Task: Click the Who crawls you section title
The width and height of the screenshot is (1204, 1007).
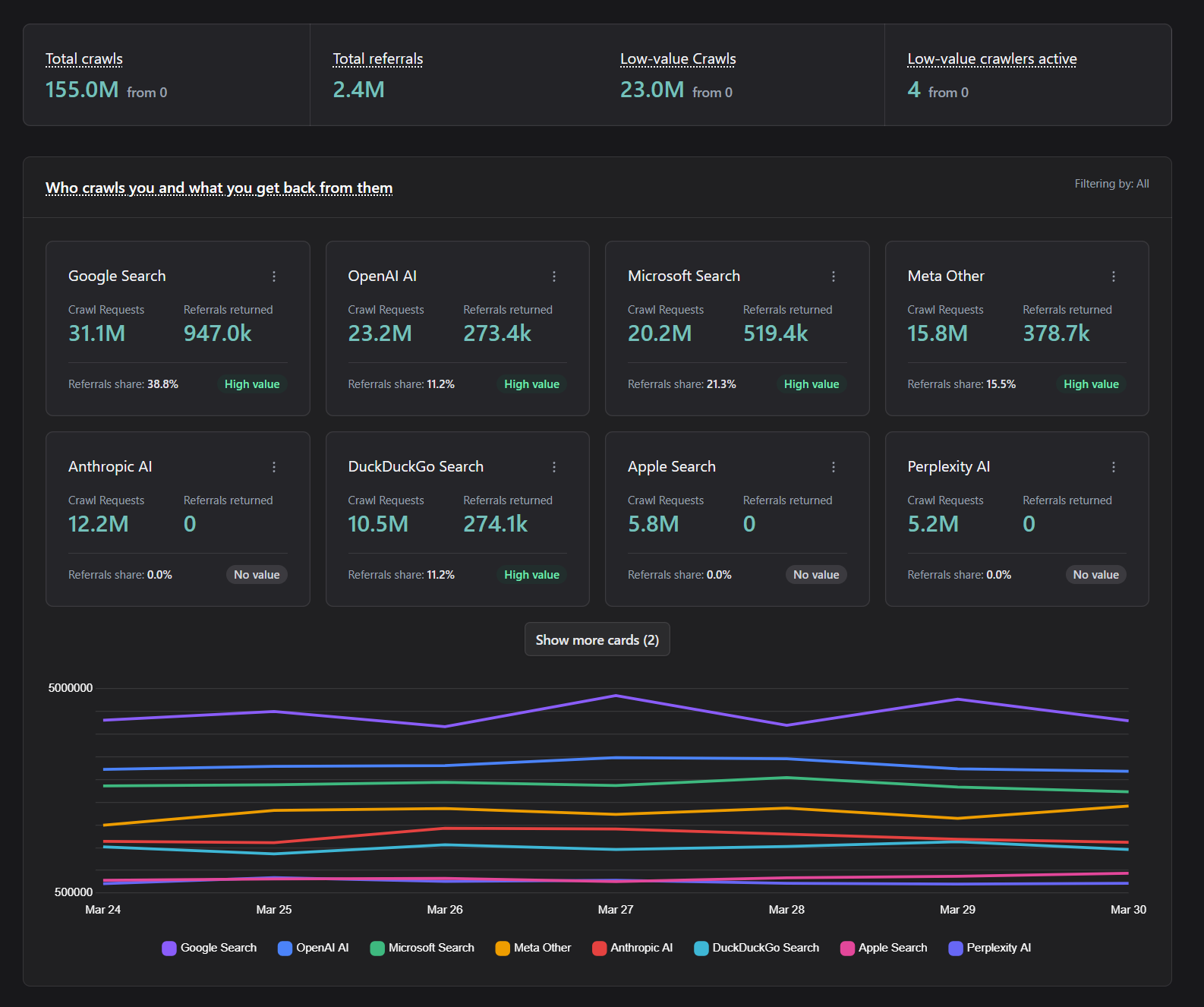Action: [219, 188]
